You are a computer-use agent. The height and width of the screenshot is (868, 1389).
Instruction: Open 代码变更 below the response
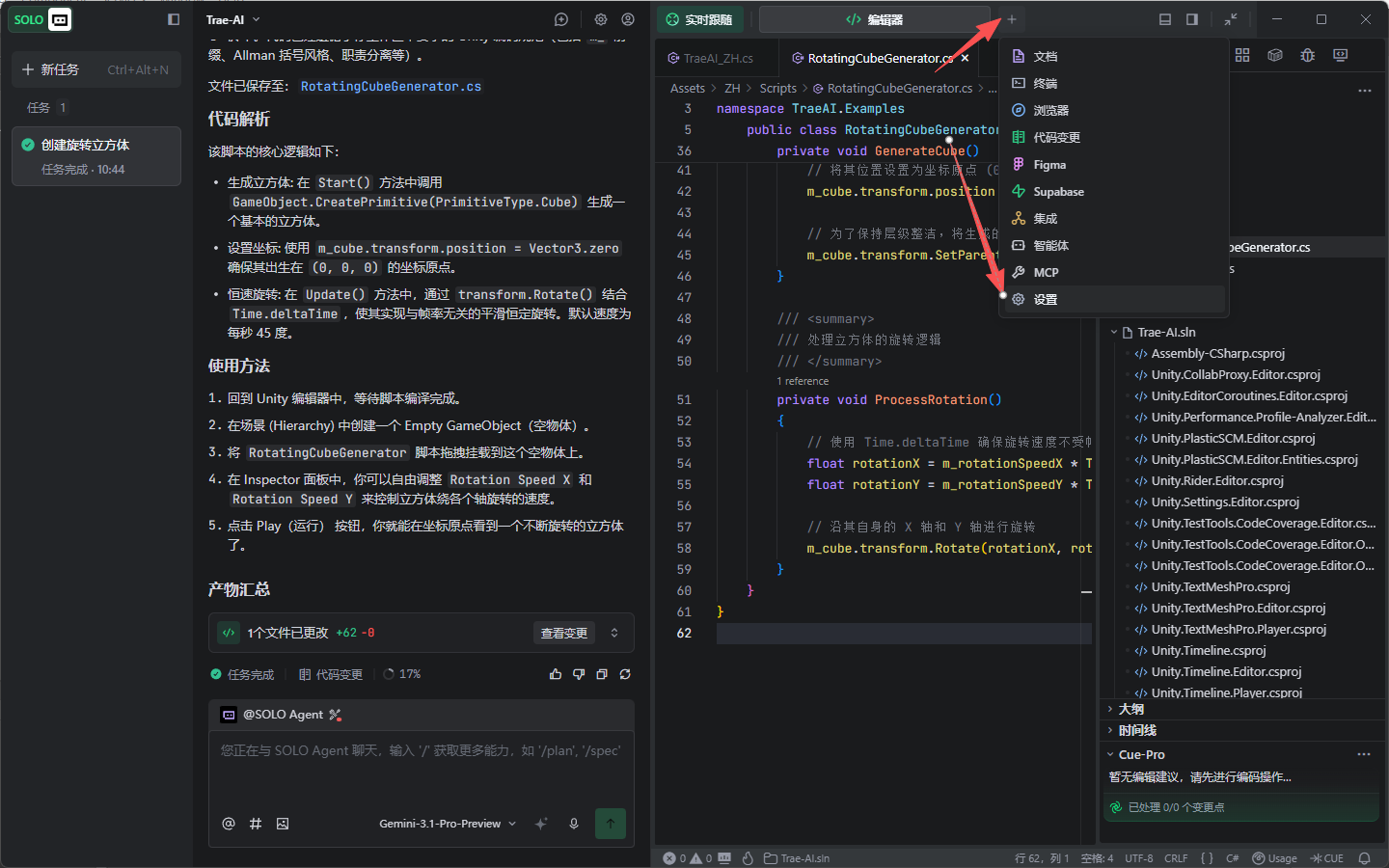click(x=331, y=674)
